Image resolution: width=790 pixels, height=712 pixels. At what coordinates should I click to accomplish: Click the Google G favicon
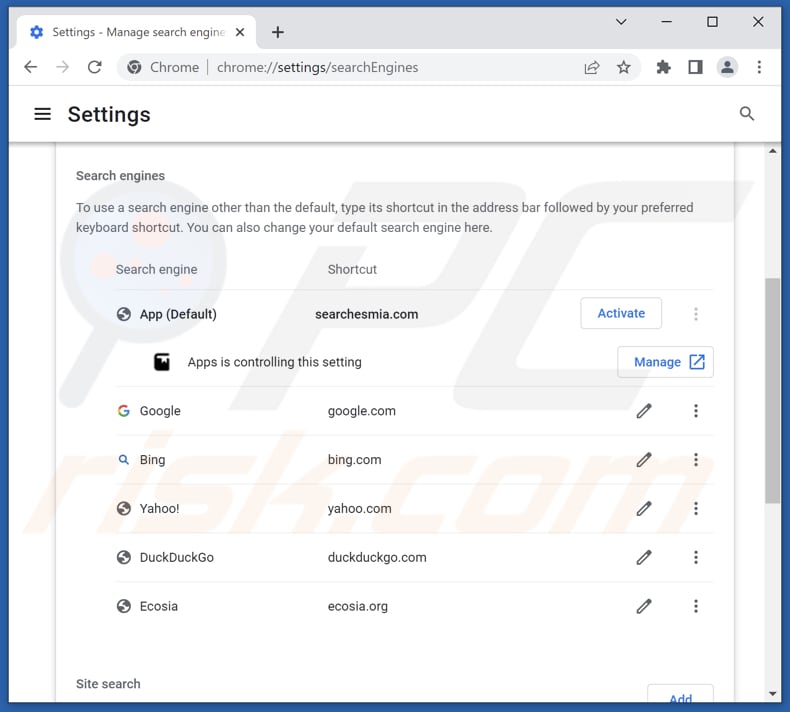pos(123,411)
